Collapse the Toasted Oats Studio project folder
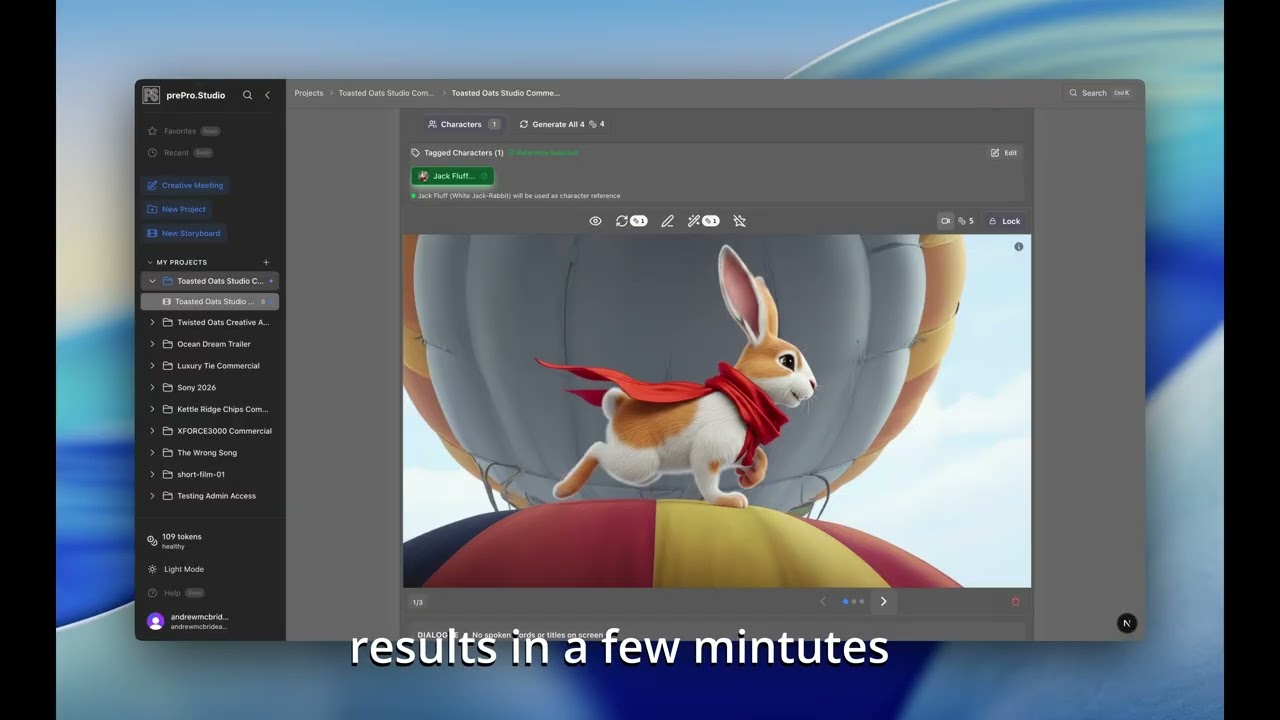Screen dimensions: 1280x720 [152, 281]
